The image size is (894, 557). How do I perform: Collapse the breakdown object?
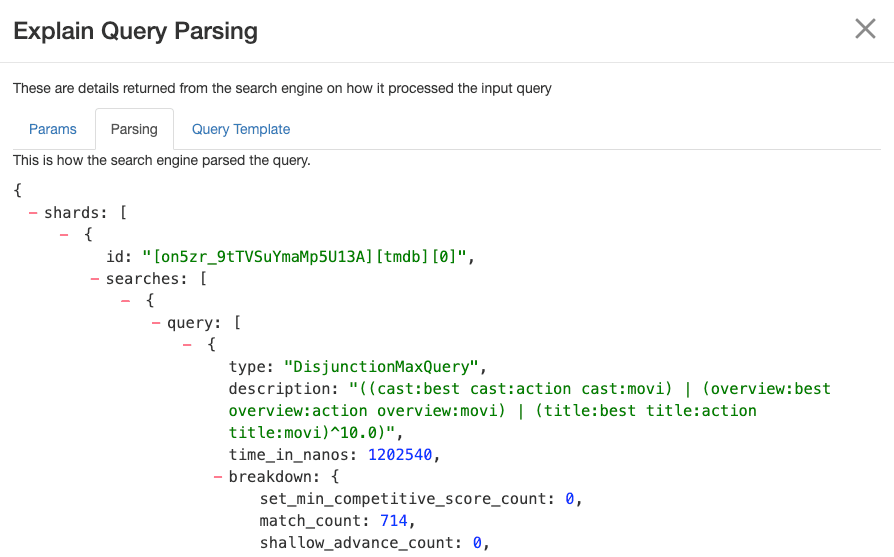(218, 476)
